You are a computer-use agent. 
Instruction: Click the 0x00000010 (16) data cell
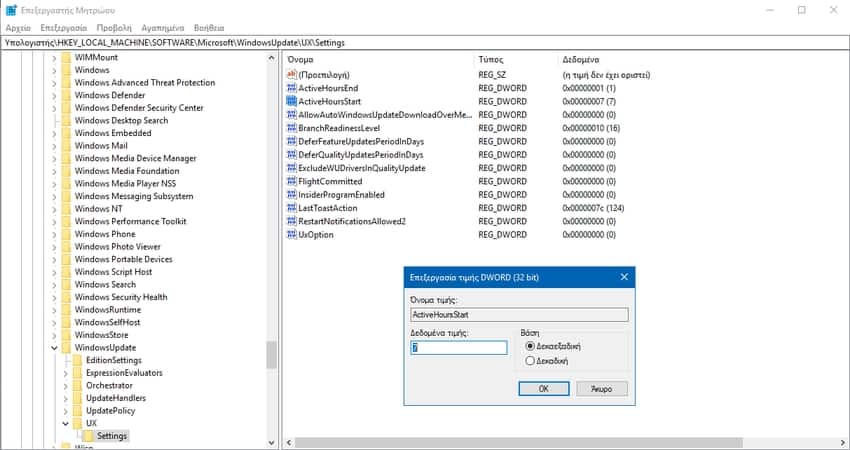point(591,128)
